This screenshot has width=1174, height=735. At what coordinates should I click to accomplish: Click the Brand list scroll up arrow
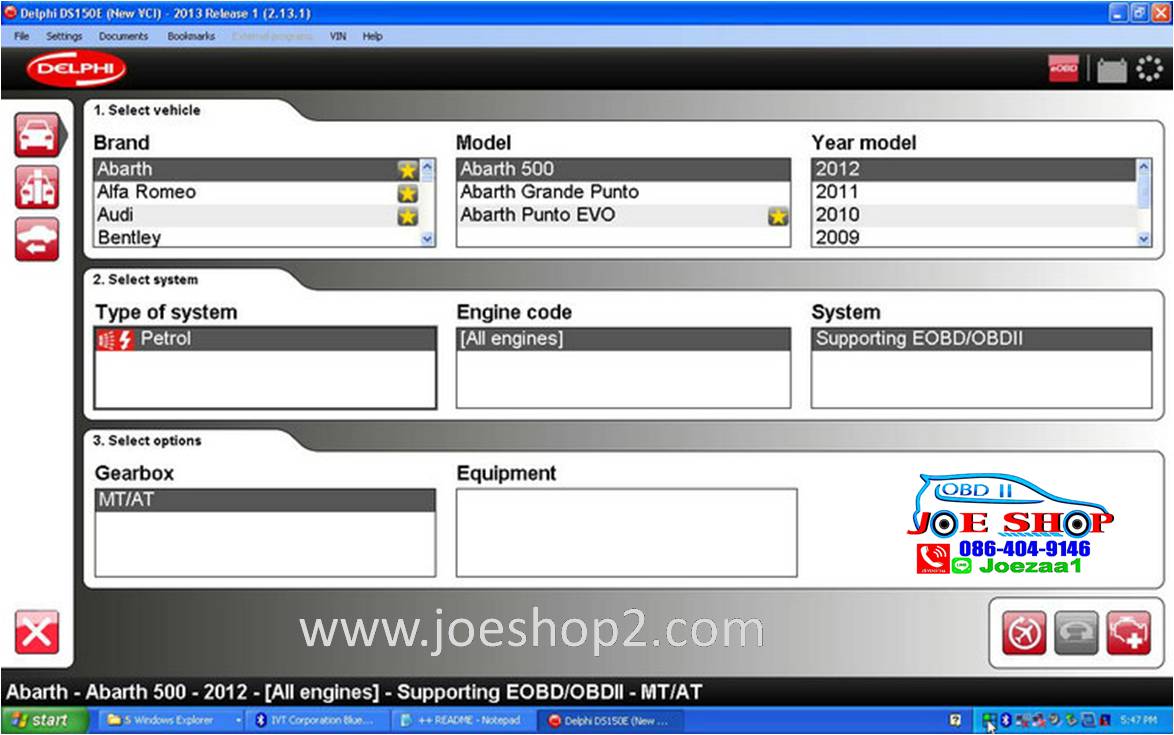point(428,169)
